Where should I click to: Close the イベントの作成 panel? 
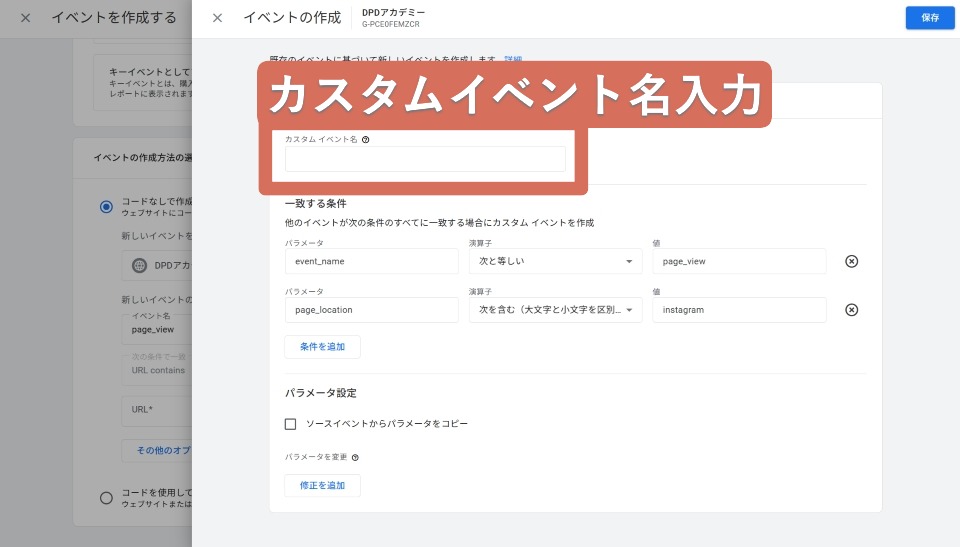217,18
